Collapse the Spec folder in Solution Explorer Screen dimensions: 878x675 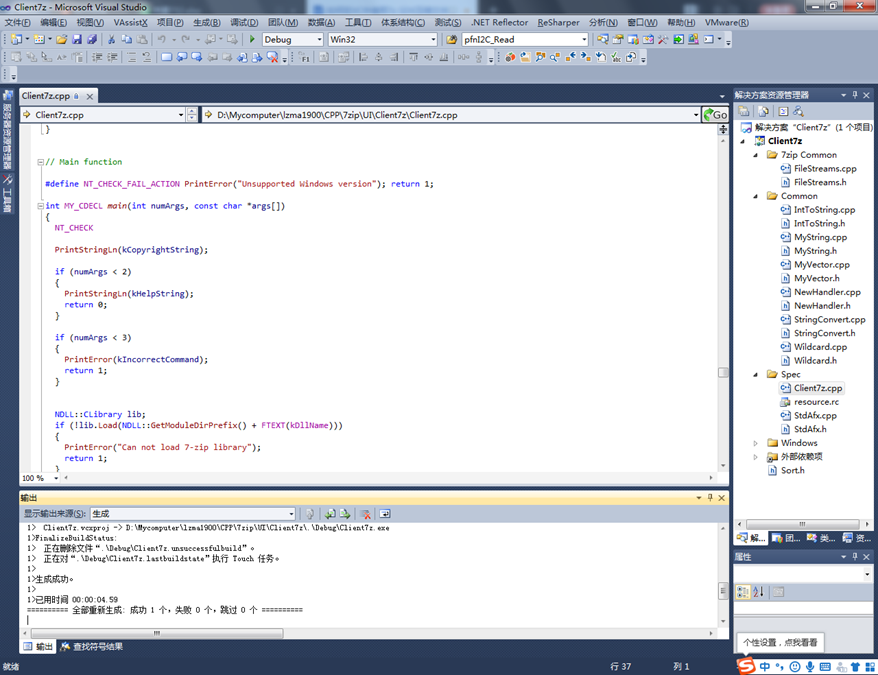click(755, 374)
